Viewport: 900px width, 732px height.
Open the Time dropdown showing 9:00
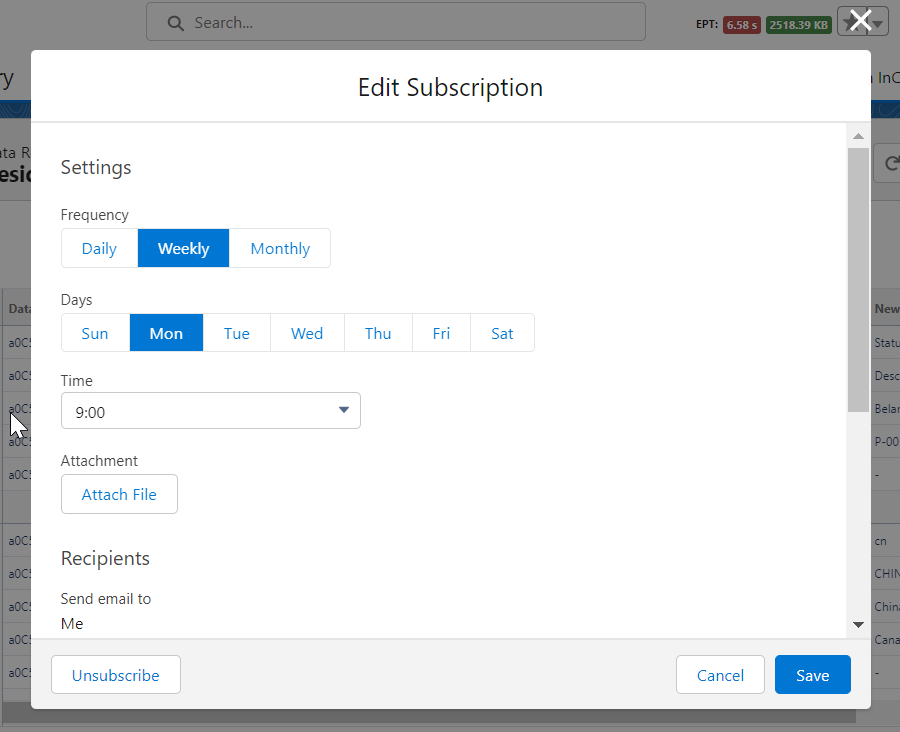coord(210,411)
